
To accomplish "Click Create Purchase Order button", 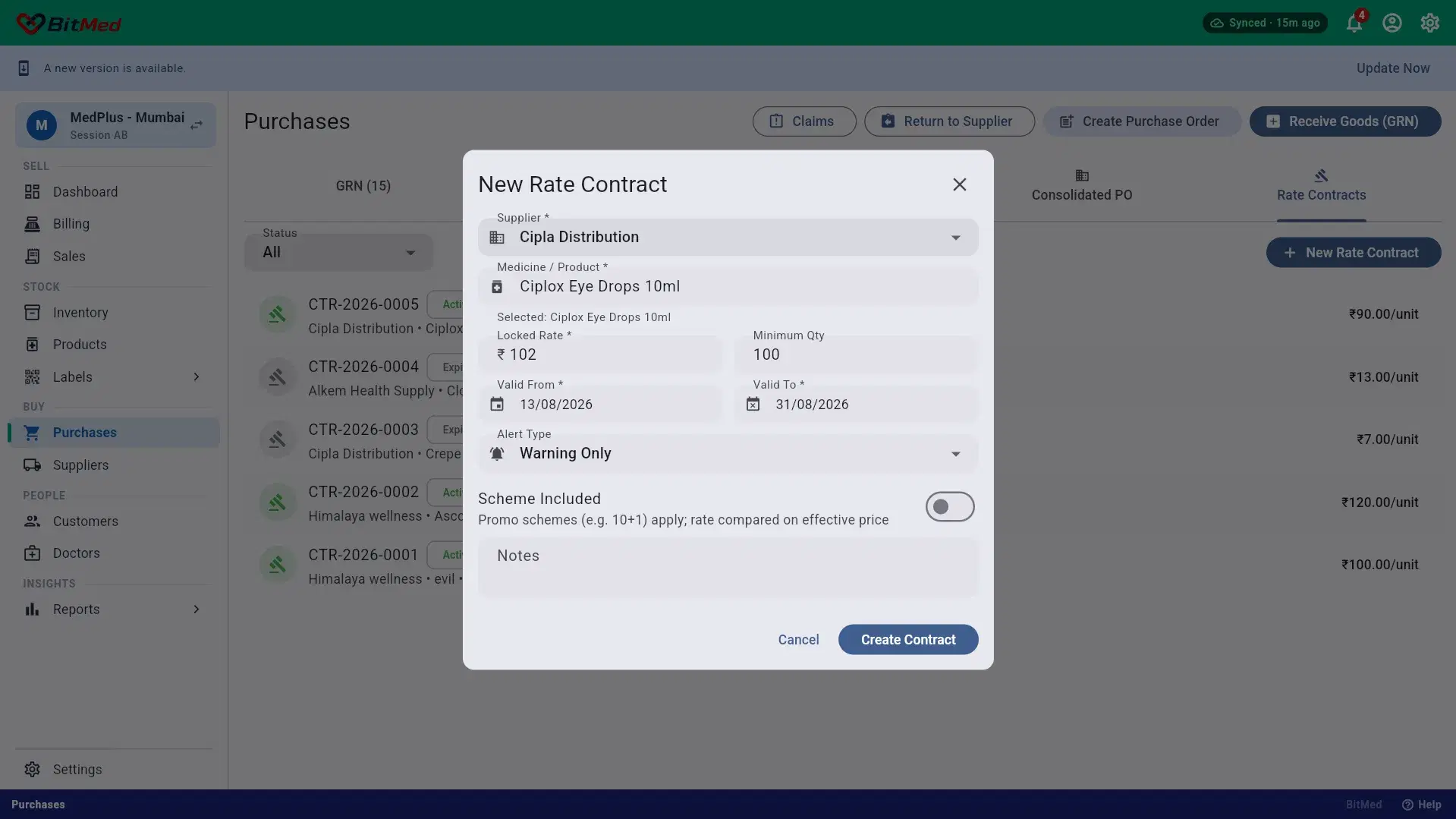I will coord(1142,121).
